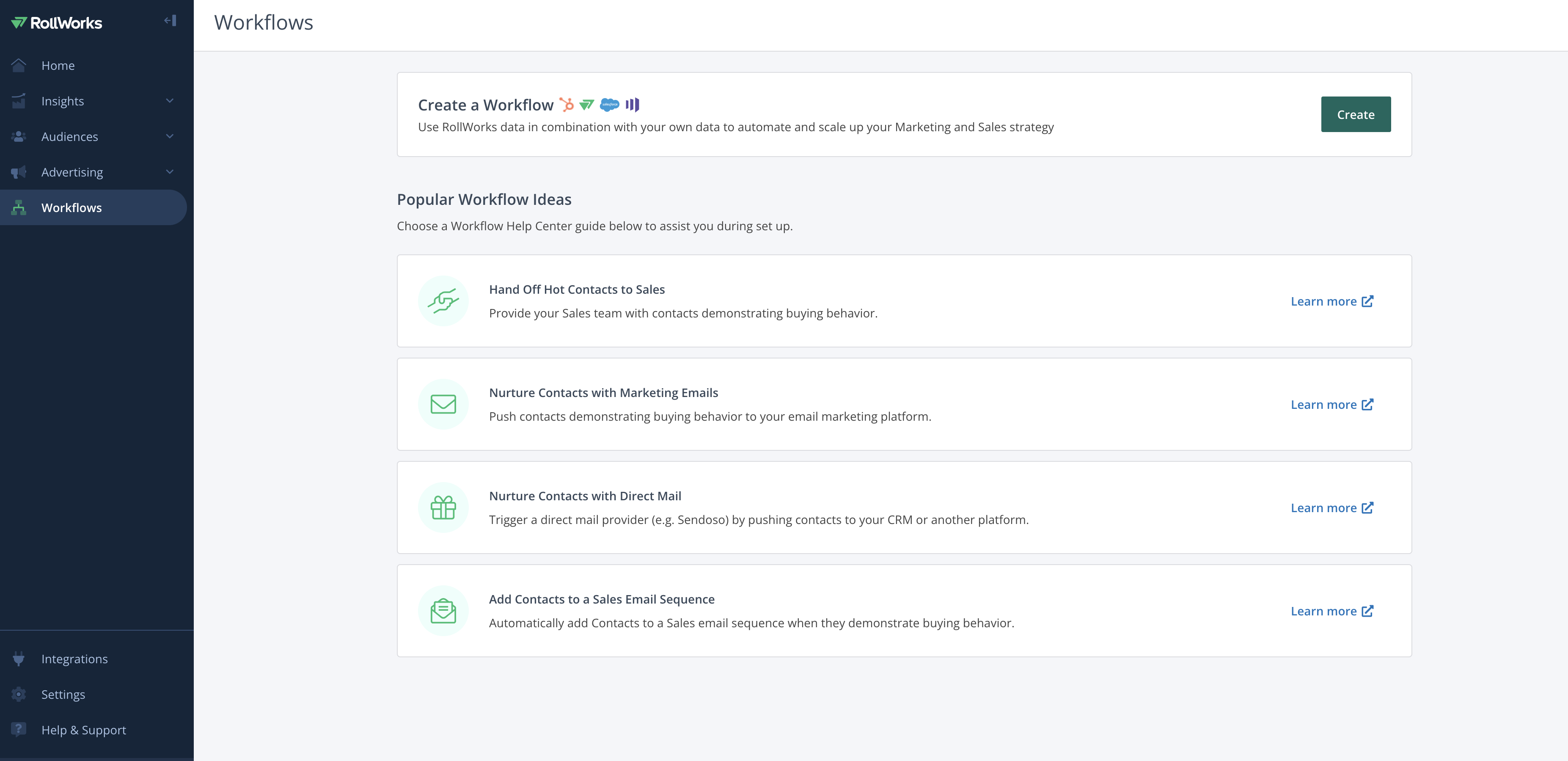Click the Salesforce cloud icon
Viewport: 1568px width, 761px height.
coord(609,105)
